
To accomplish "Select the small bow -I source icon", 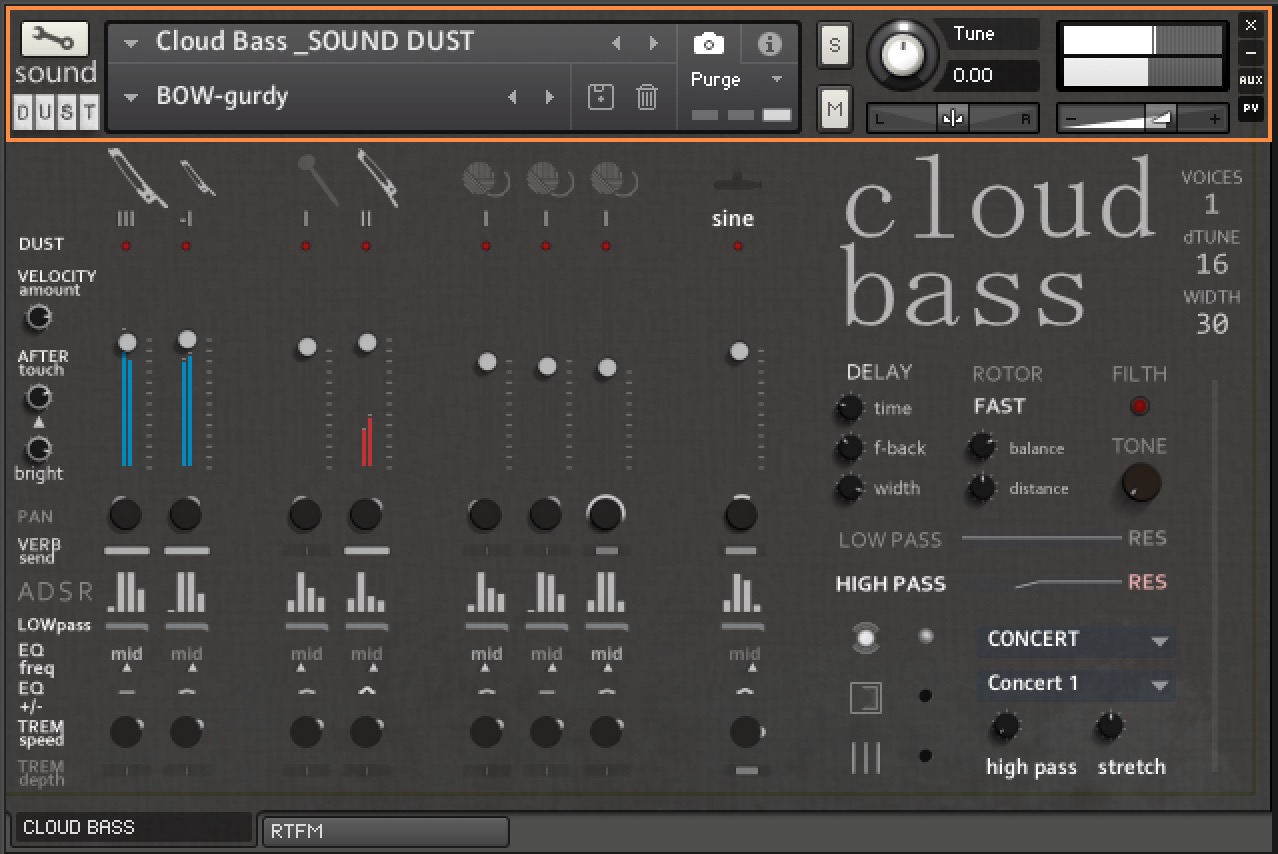I will (196, 176).
